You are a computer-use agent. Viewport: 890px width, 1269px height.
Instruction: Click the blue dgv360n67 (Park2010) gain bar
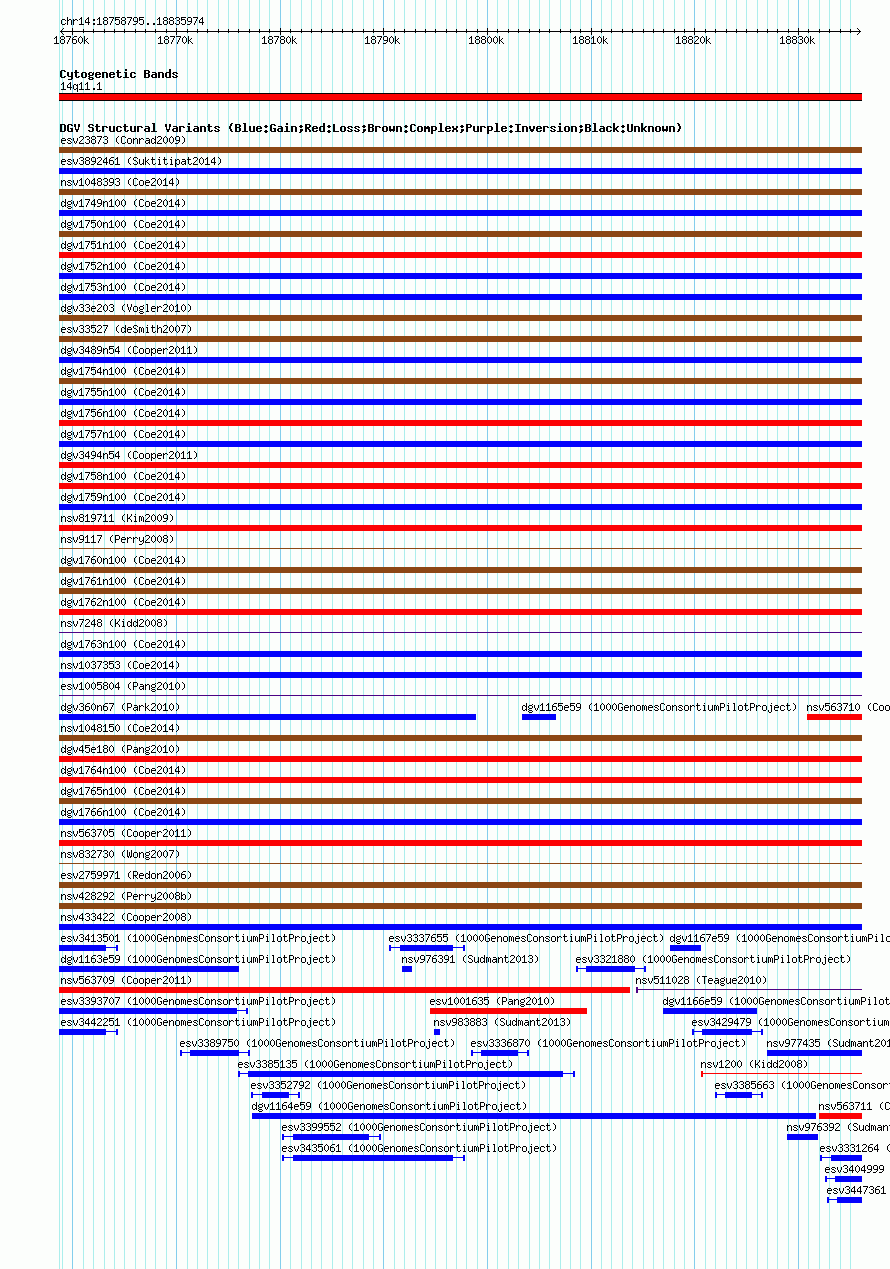click(268, 716)
